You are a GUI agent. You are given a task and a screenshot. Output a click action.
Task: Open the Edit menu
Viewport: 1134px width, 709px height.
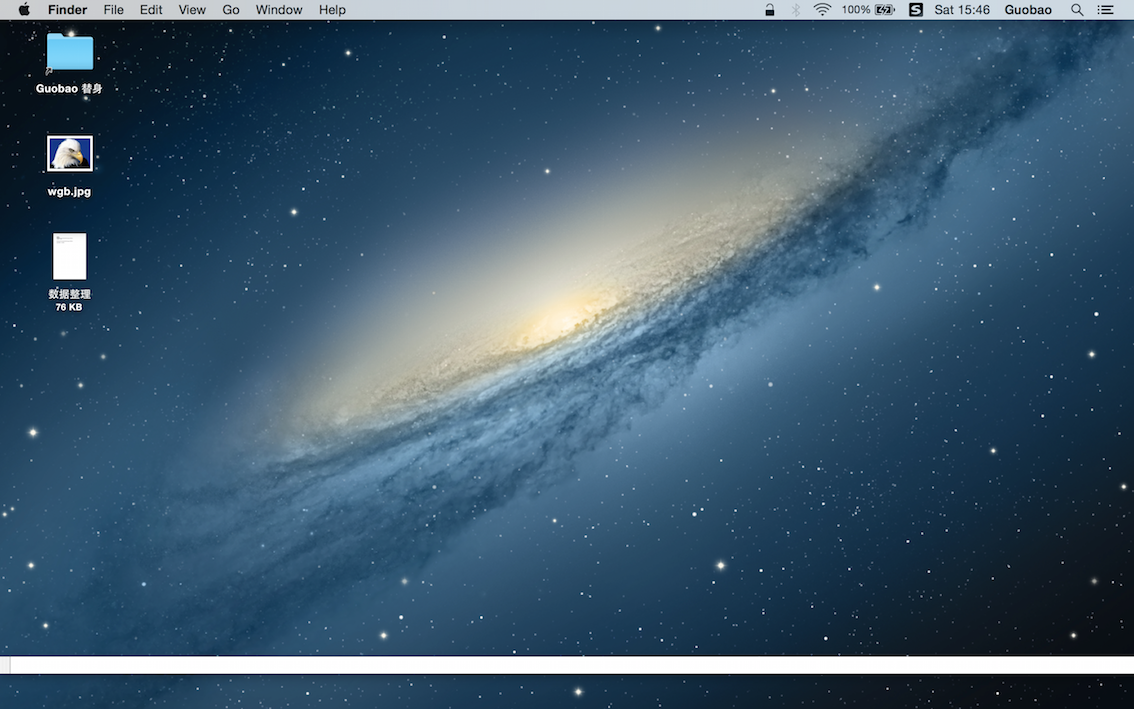[151, 10]
